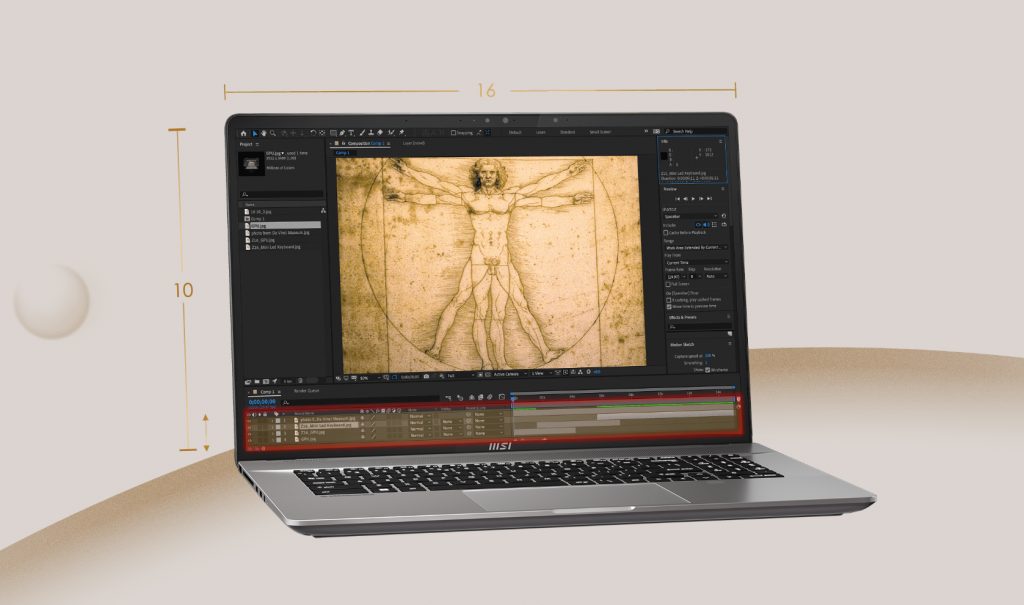Click the Search Help field
This screenshot has width=1024, height=605.
(x=694, y=131)
